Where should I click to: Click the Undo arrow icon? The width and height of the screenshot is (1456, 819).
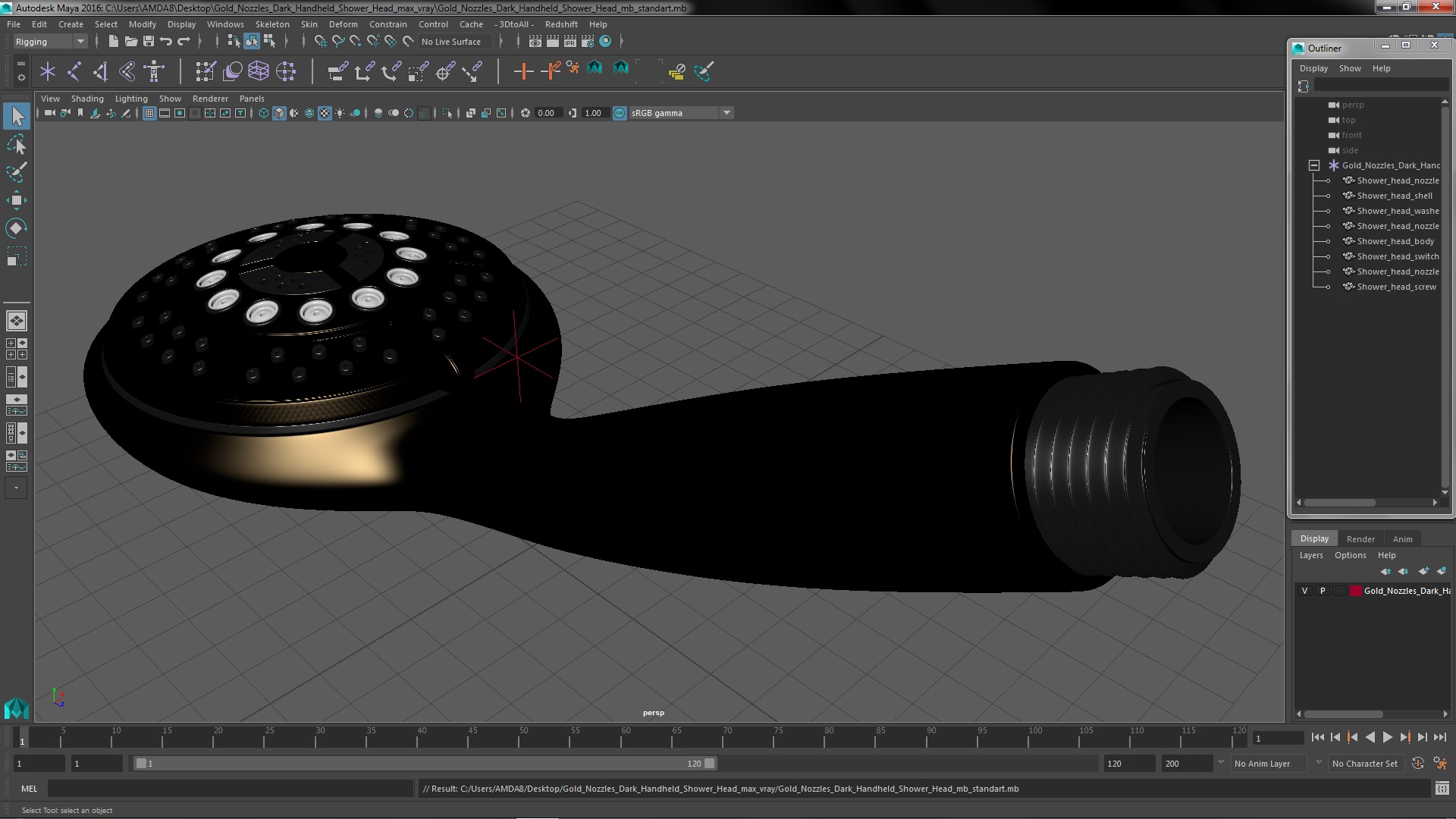click(x=166, y=42)
